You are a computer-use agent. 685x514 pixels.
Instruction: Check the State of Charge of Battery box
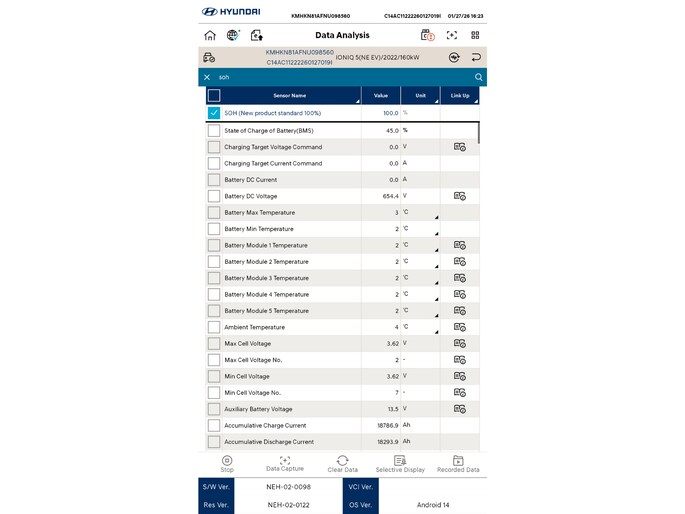(x=214, y=130)
